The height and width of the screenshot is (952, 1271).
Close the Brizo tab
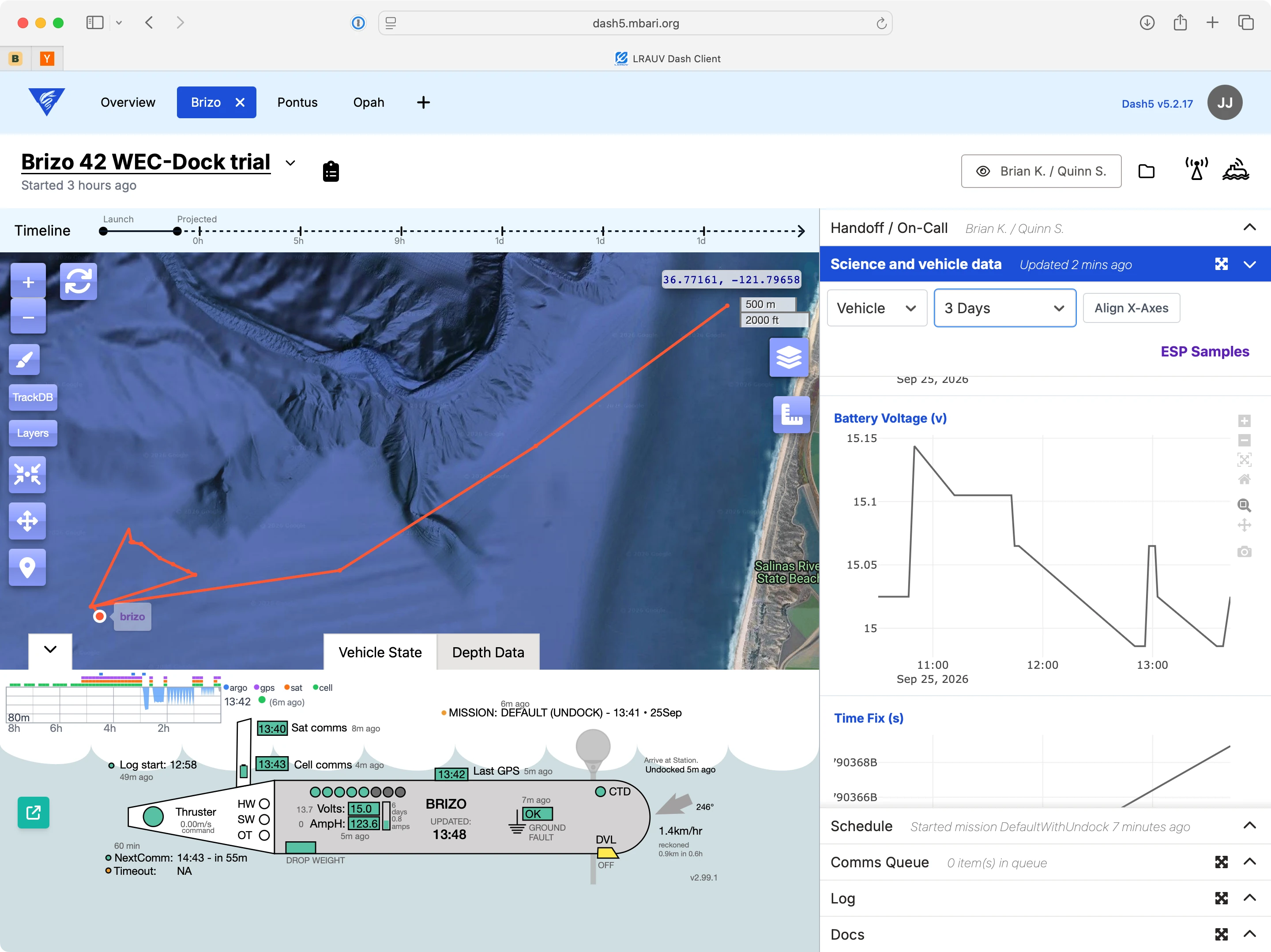[240, 102]
